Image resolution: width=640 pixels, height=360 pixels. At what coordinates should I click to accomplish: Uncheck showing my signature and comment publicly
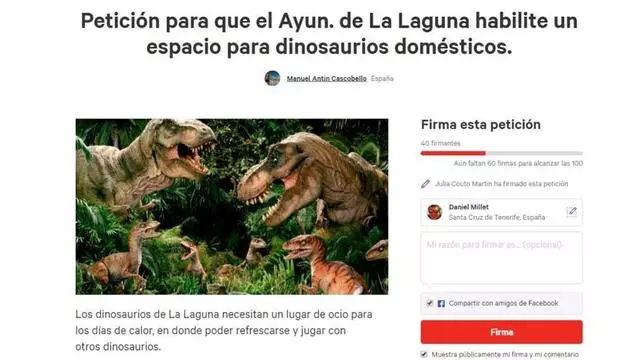(x=424, y=354)
